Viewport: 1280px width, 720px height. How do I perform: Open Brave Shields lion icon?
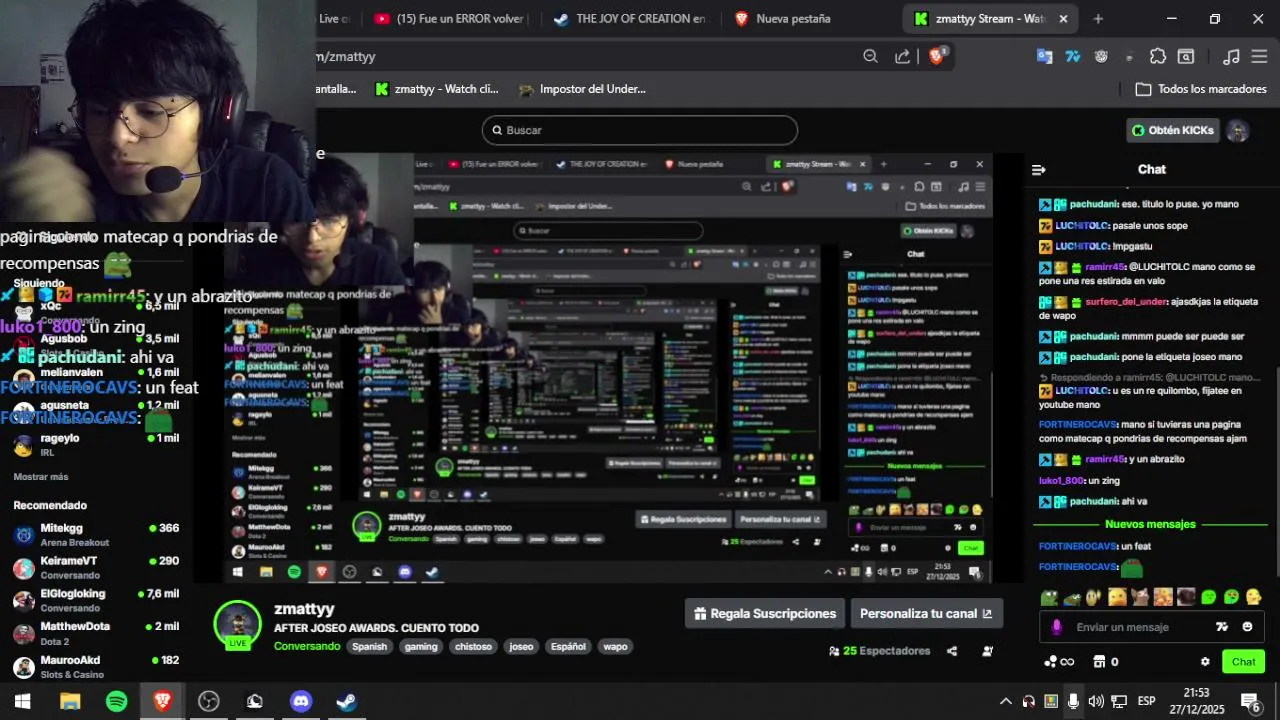937,56
